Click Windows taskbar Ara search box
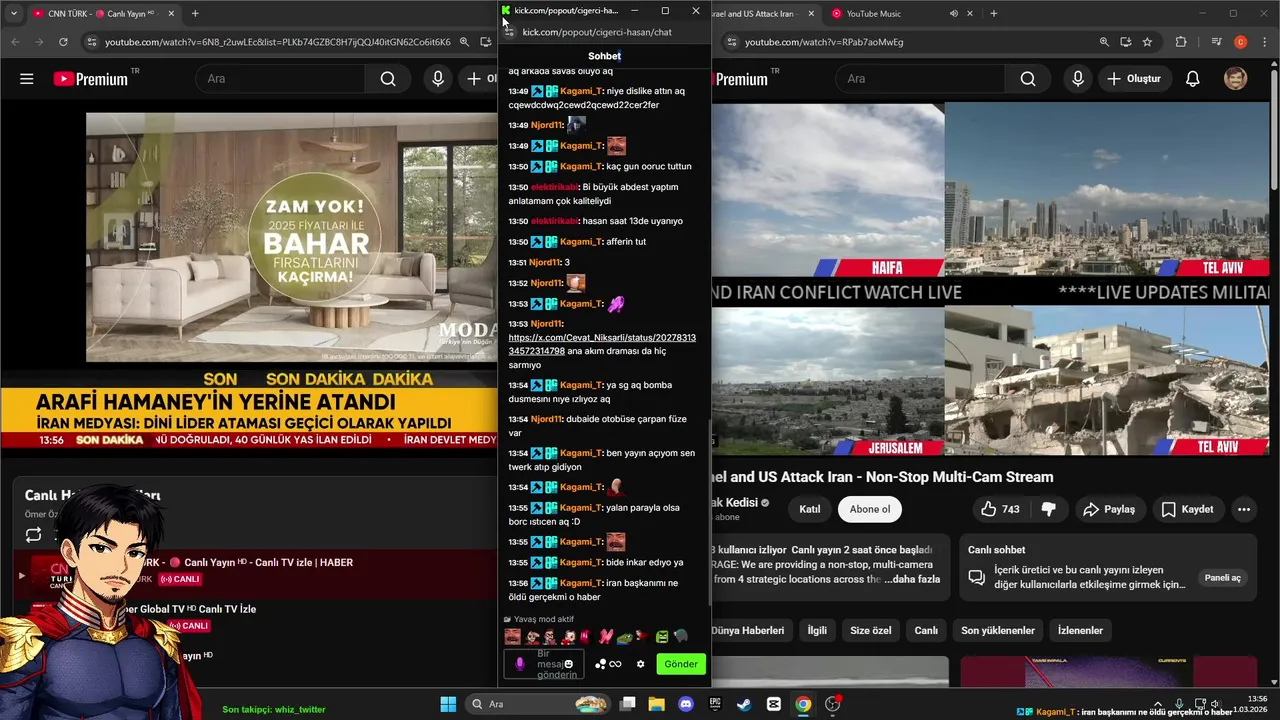The height and width of the screenshot is (720, 1280). [x=540, y=704]
